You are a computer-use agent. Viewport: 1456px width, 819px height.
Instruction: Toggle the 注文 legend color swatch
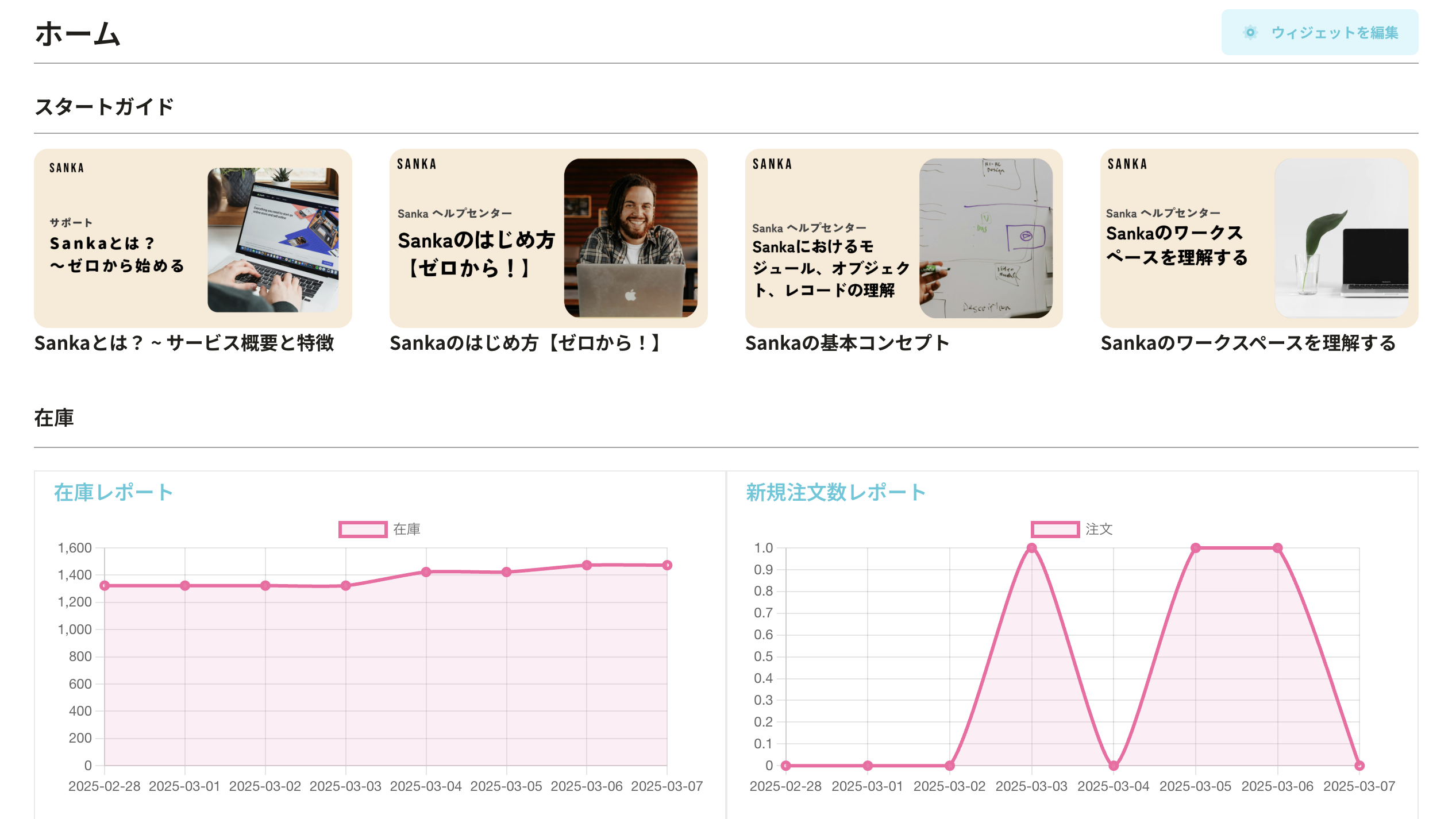click(x=1054, y=529)
